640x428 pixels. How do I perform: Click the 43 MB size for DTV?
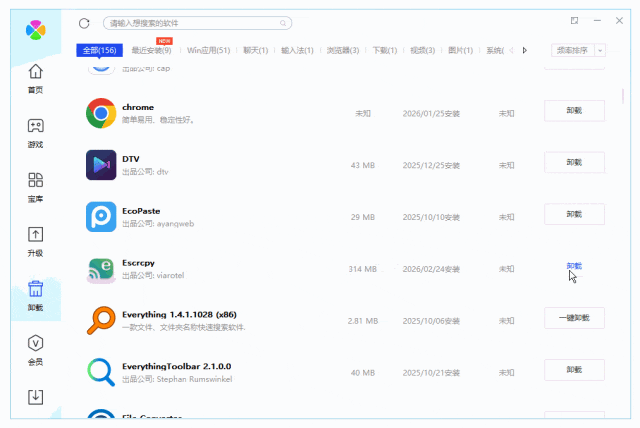(x=362, y=165)
